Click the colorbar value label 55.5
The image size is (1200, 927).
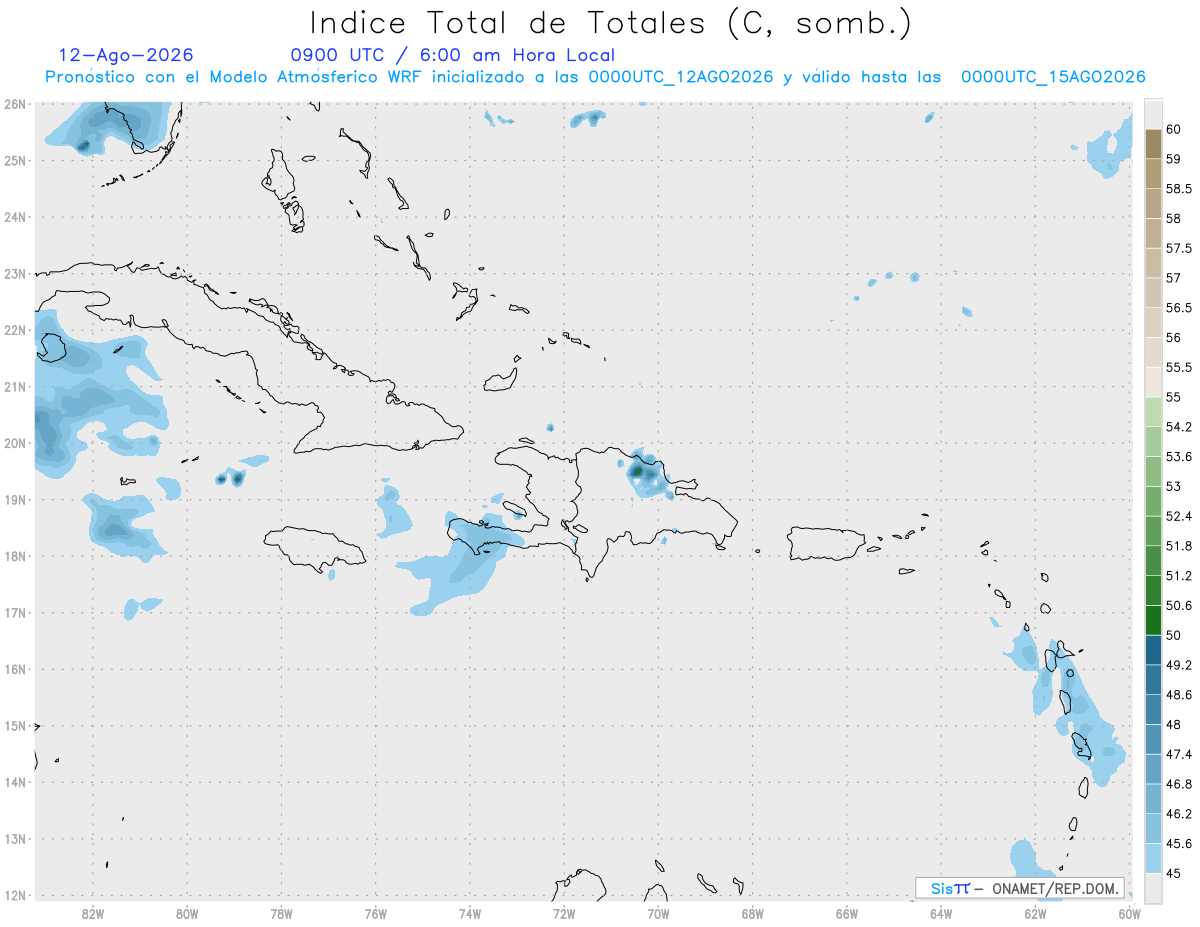click(1179, 367)
